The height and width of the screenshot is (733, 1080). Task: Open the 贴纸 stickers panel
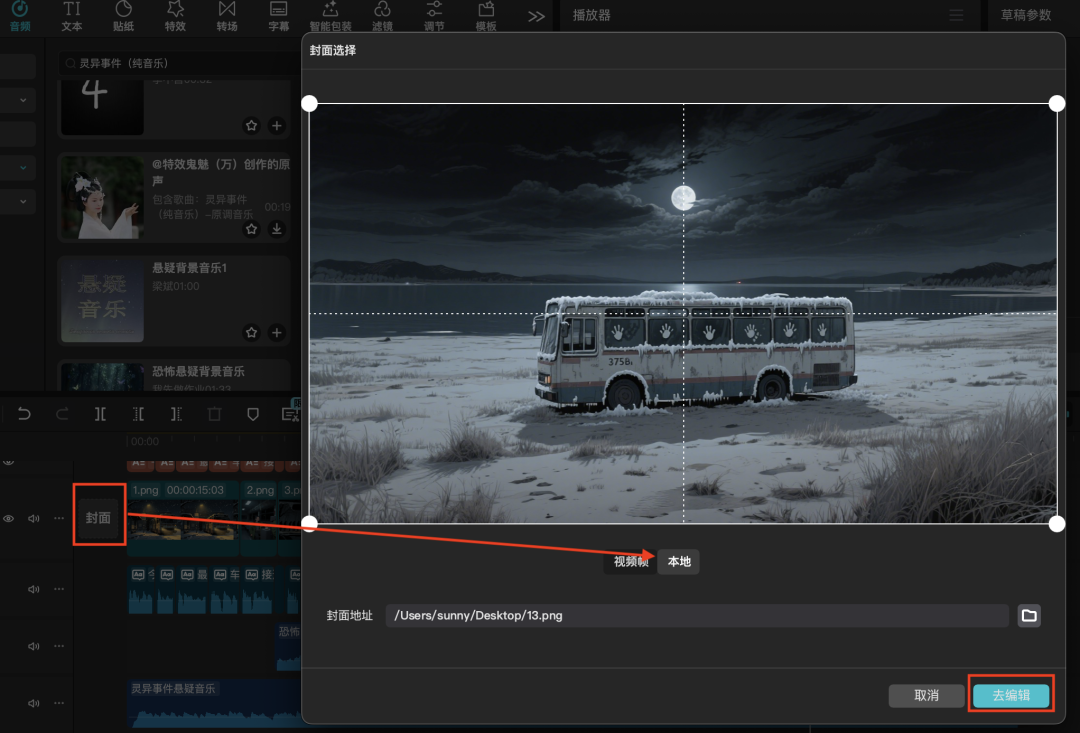click(x=123, y=16)
